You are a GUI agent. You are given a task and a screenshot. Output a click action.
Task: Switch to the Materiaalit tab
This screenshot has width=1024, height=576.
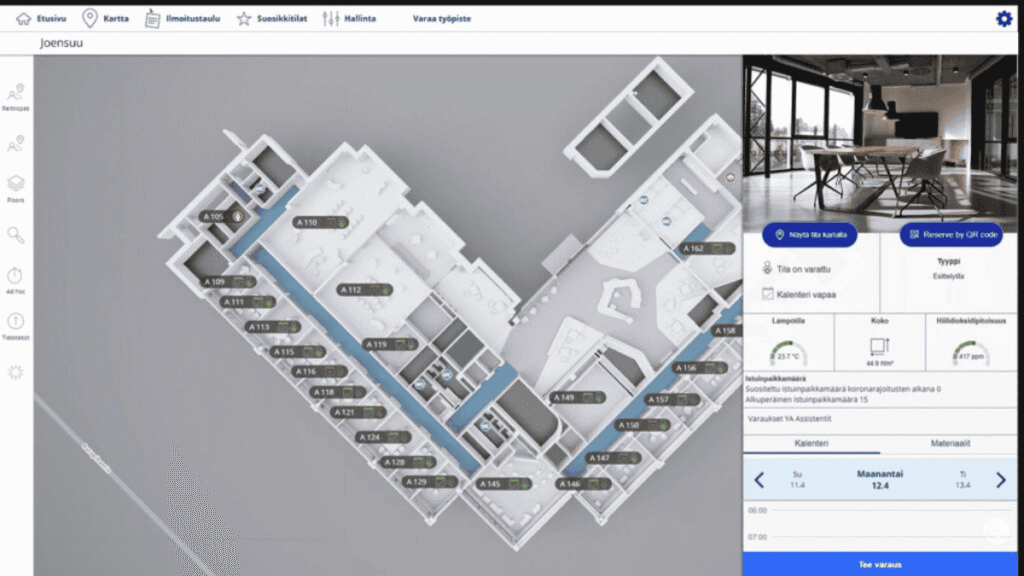950,443
